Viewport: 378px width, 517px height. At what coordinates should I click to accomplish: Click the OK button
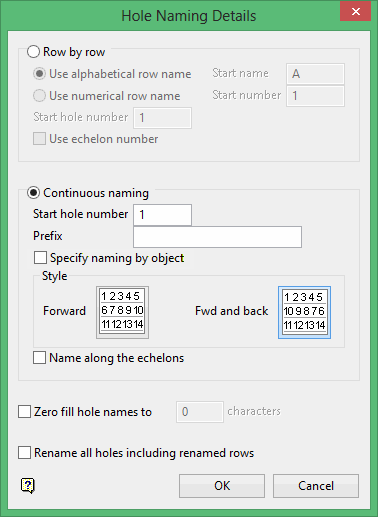(222, 486)
